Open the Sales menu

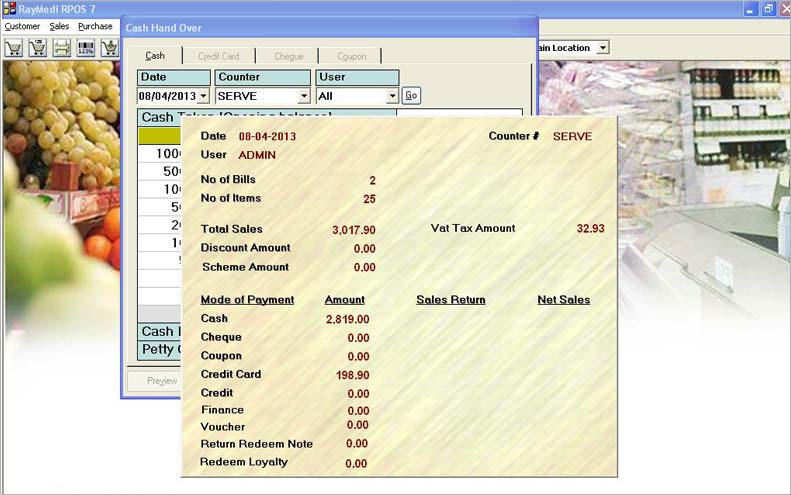point(59,26)
